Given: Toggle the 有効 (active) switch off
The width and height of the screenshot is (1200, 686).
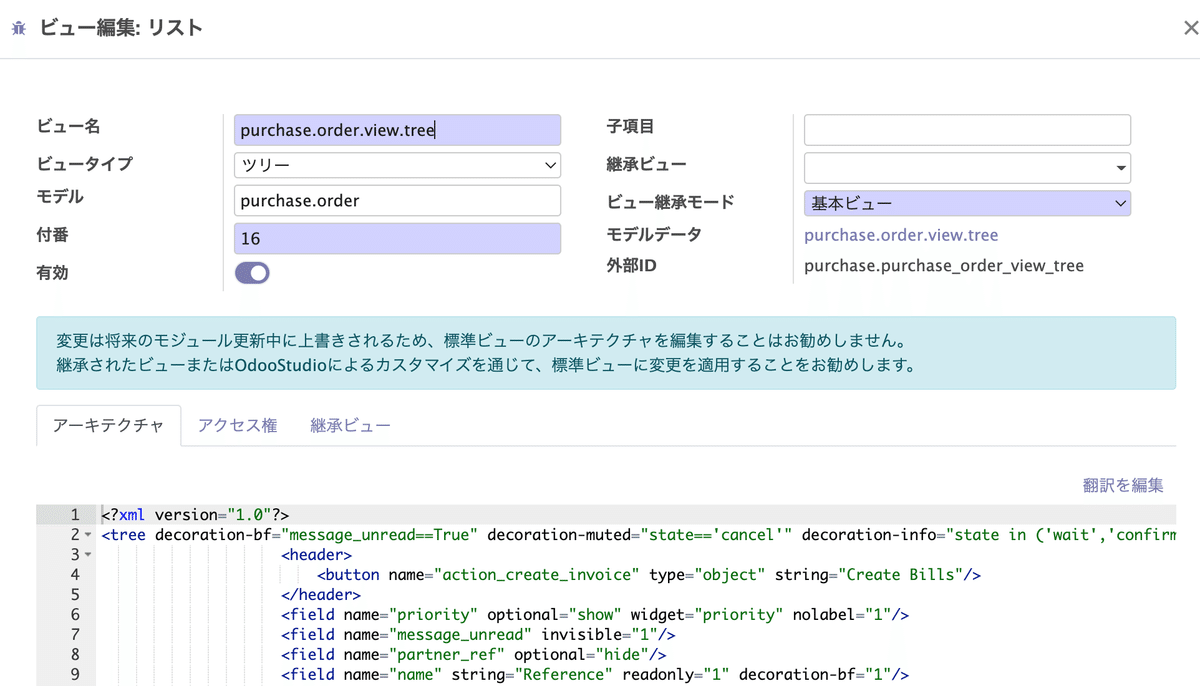Looking at the screenshot, I should (x=252, y=272).
